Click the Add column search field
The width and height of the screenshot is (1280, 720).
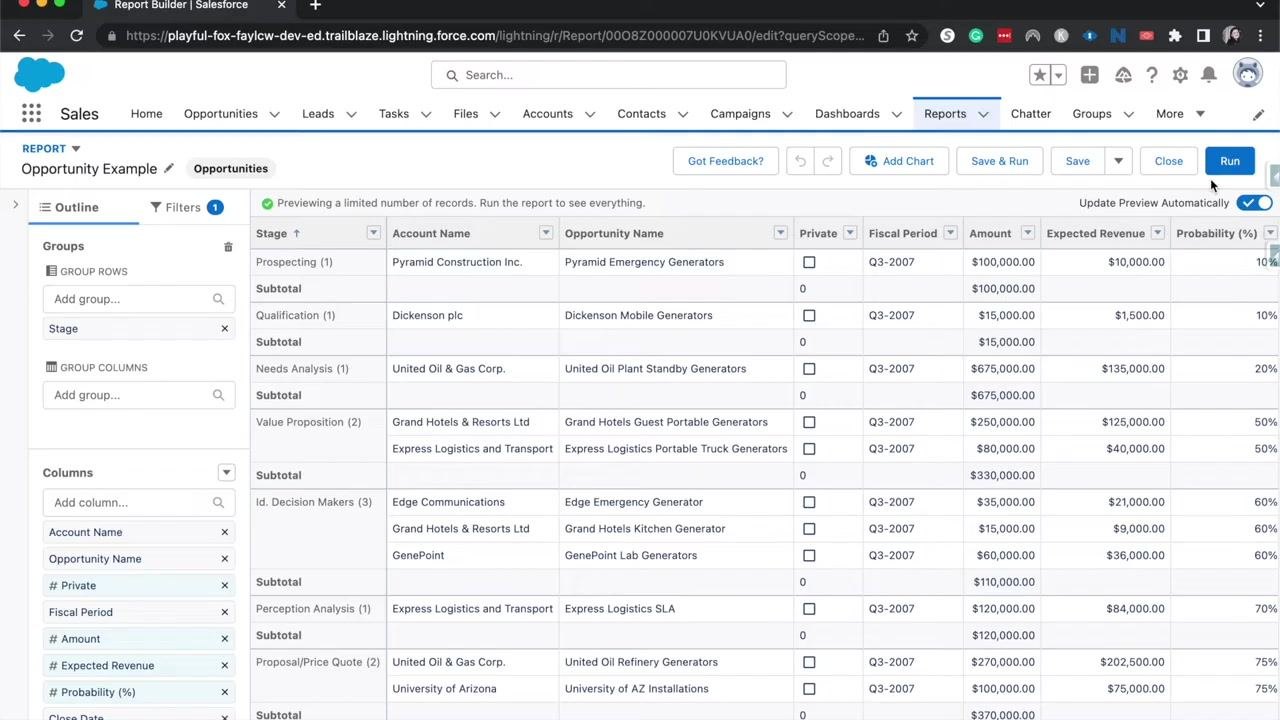tap(139, 502)
